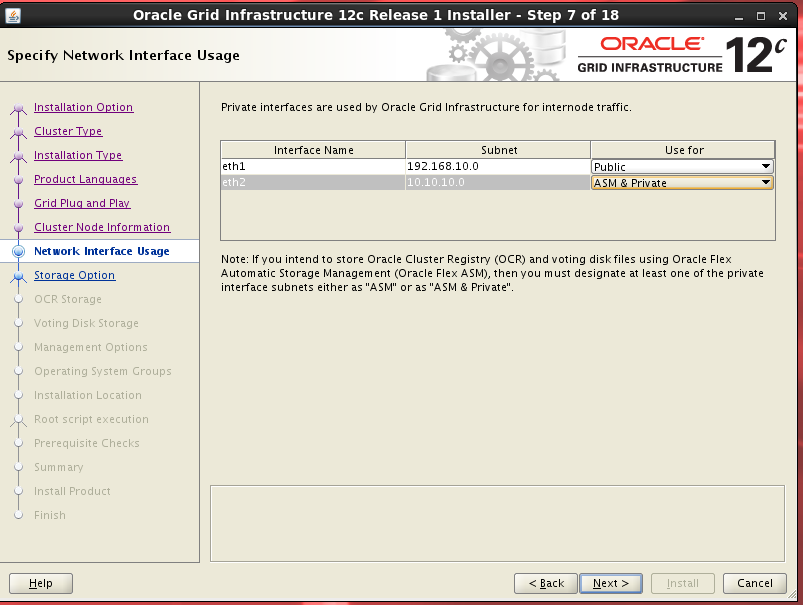Viewport: 803px width, 605px height.
Task: Click the Cluster Node Information step marker
Action: [18, 227]
